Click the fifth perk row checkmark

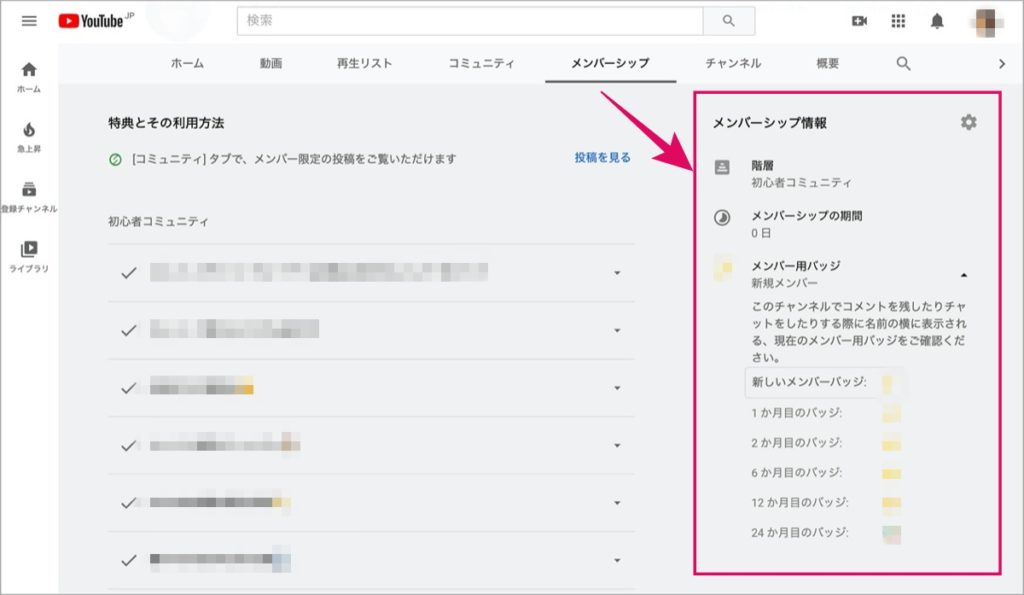coord(129,503)
